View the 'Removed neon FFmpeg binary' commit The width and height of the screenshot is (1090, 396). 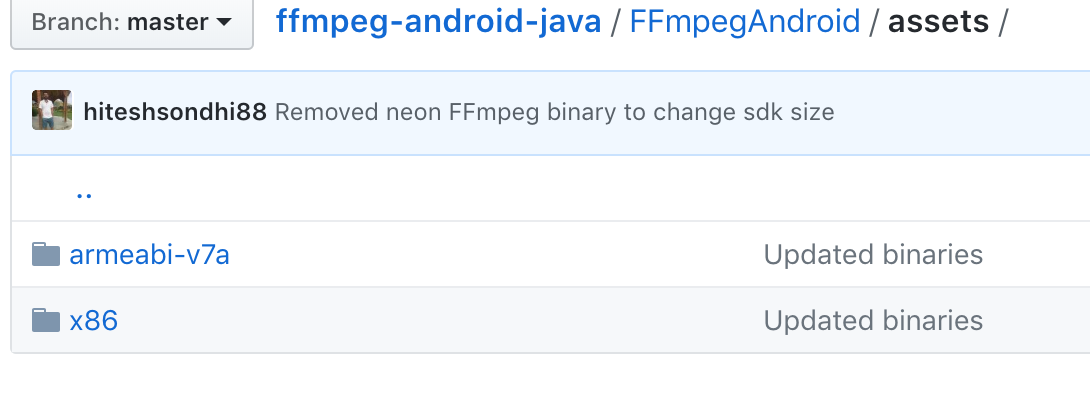click(555, 112)
